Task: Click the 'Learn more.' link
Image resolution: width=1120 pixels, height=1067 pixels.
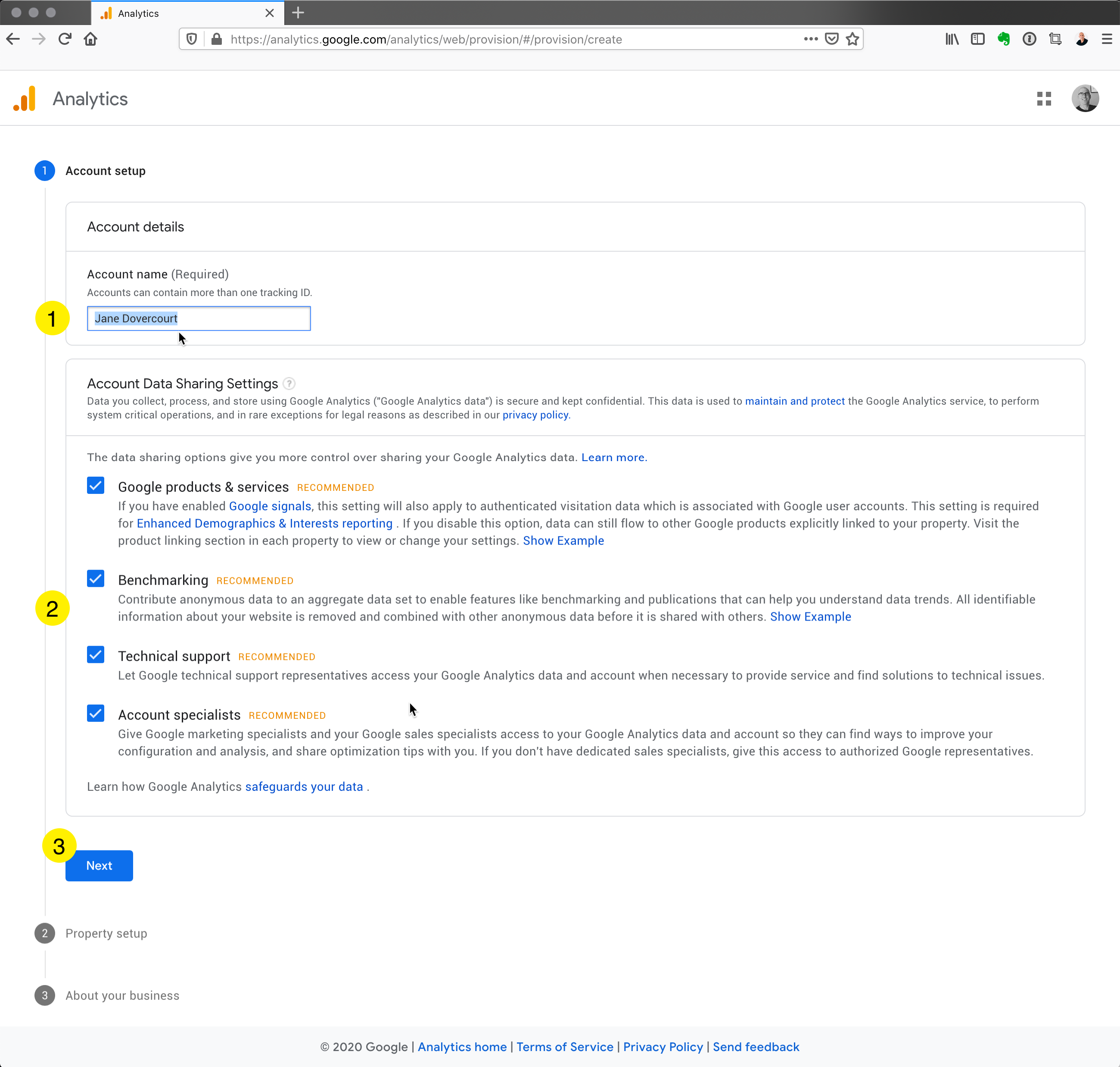Action: (614, 457)
